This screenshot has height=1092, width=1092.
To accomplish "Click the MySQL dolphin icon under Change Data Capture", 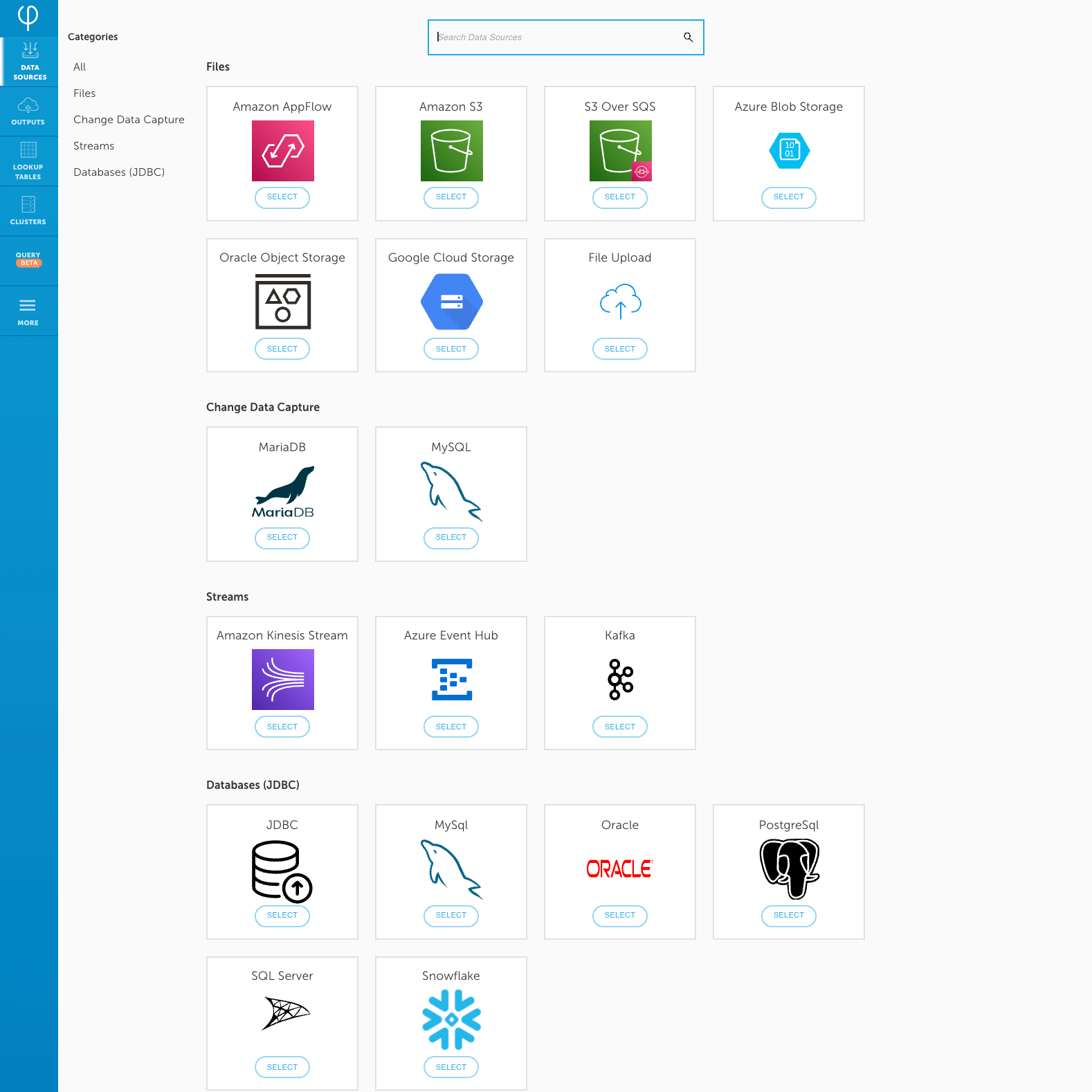I will 451,491.
